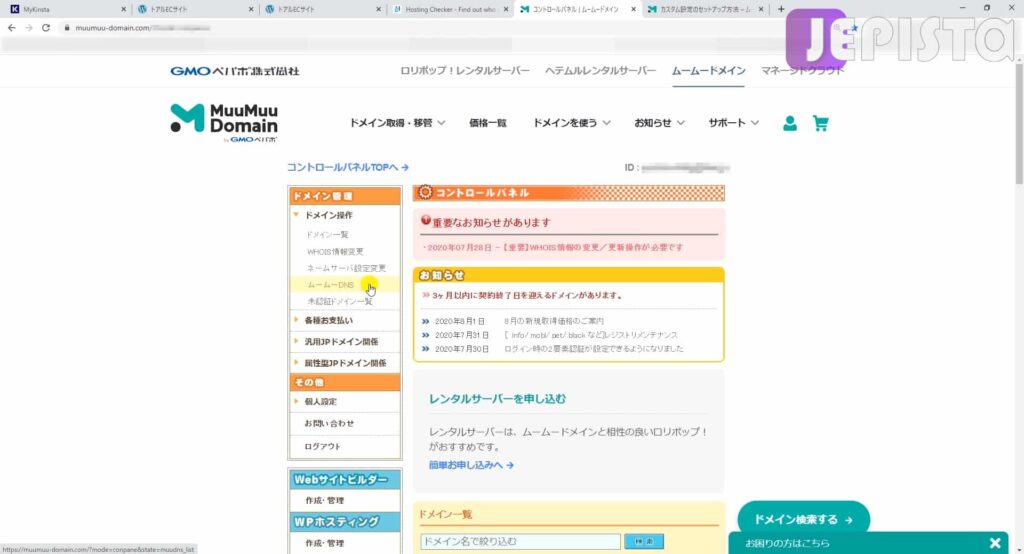The image size is (1024, 554).
Task: Open ムームーDNS in the sidebar
Action: (330, 285)
